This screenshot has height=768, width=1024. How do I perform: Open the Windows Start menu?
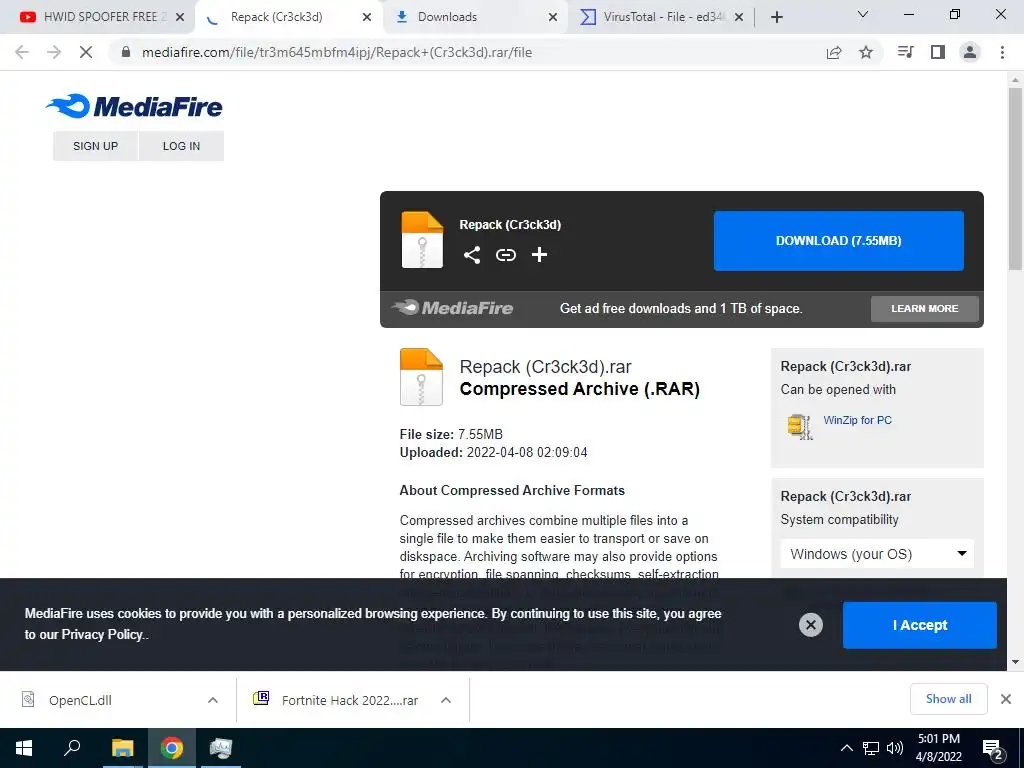(24, 748)
